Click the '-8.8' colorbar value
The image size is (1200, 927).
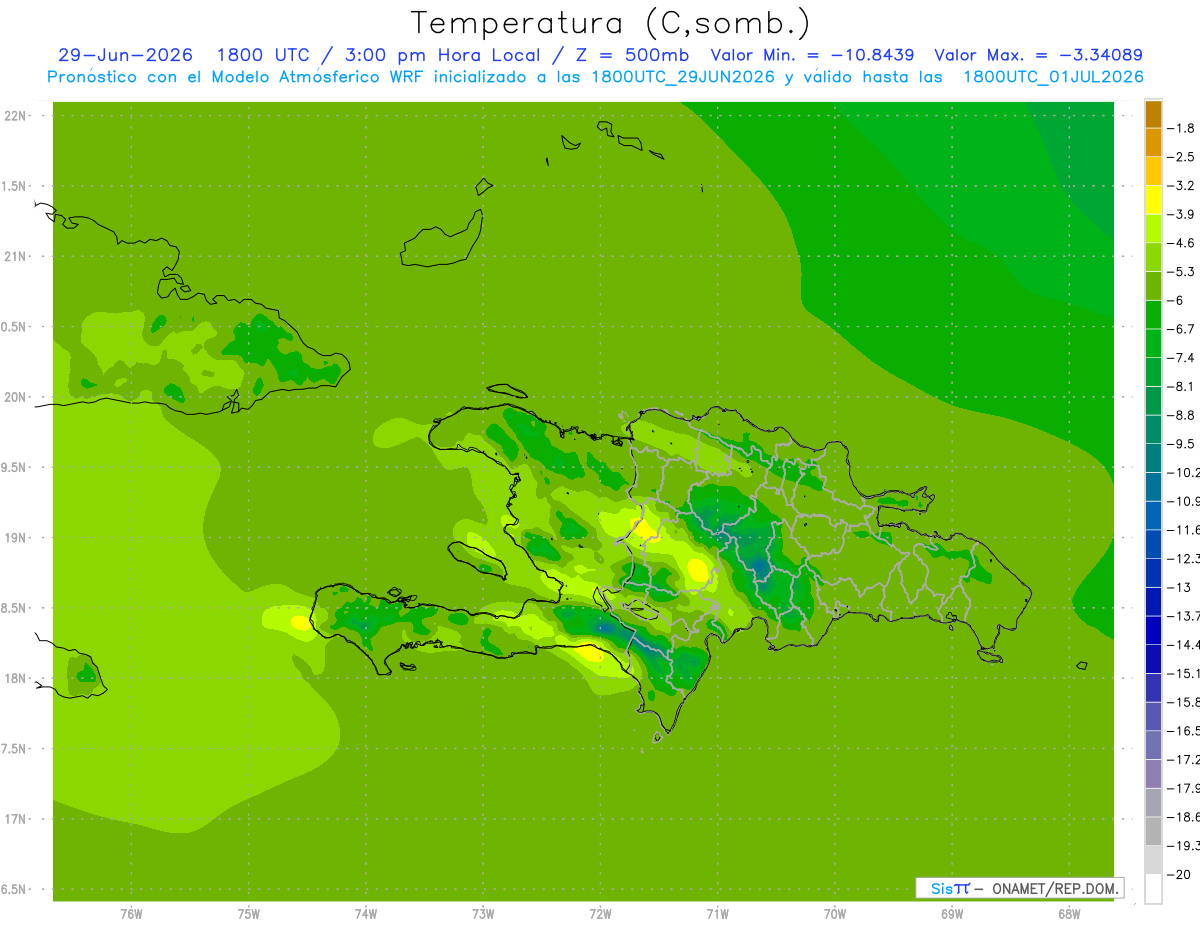pyautogui.click(x=1182, y=415)
